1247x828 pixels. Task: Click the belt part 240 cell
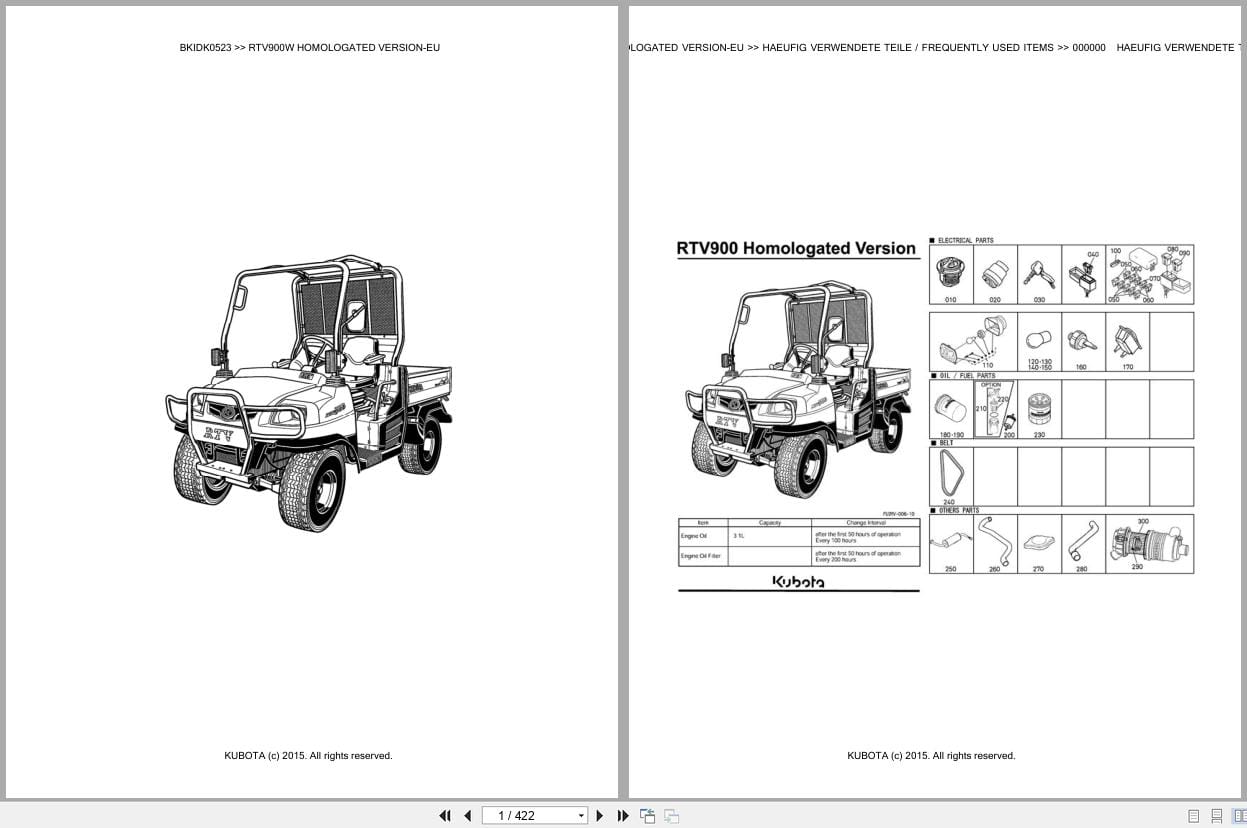950,477
